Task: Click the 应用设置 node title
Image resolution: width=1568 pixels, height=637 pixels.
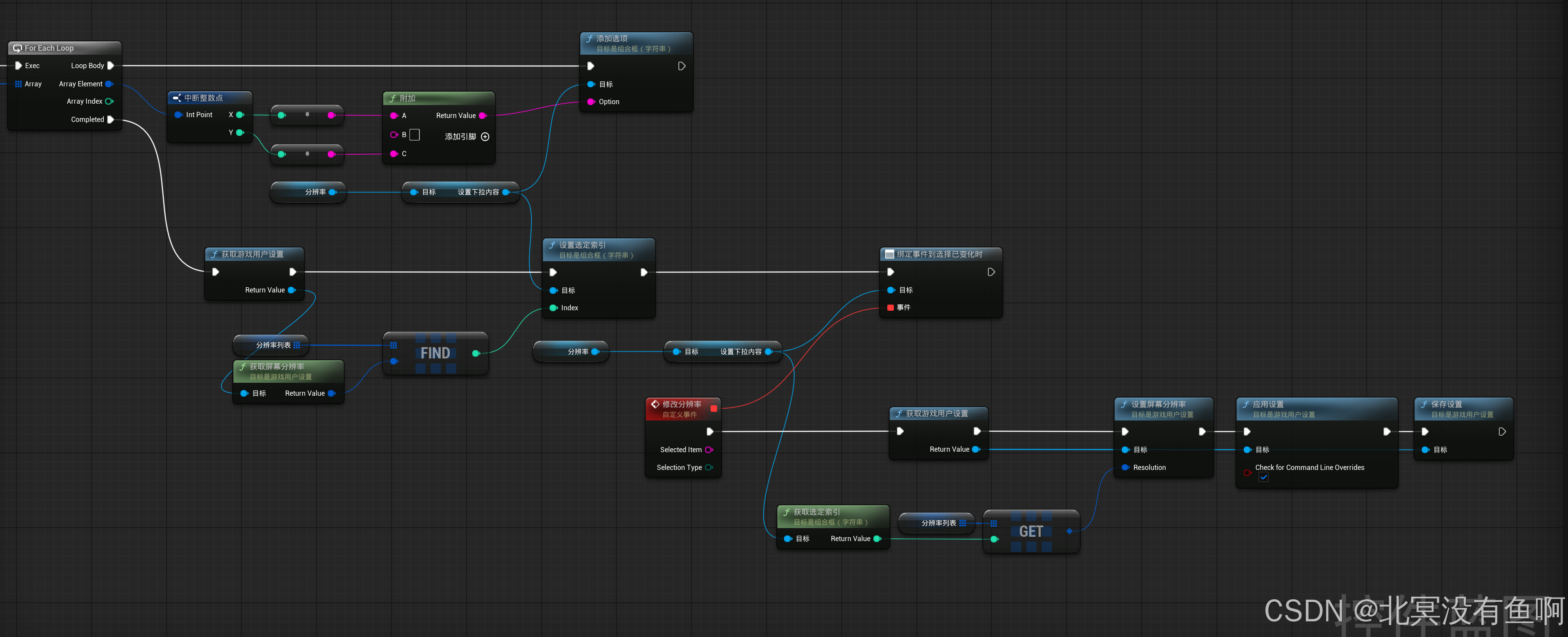Action: [1268, 404]
